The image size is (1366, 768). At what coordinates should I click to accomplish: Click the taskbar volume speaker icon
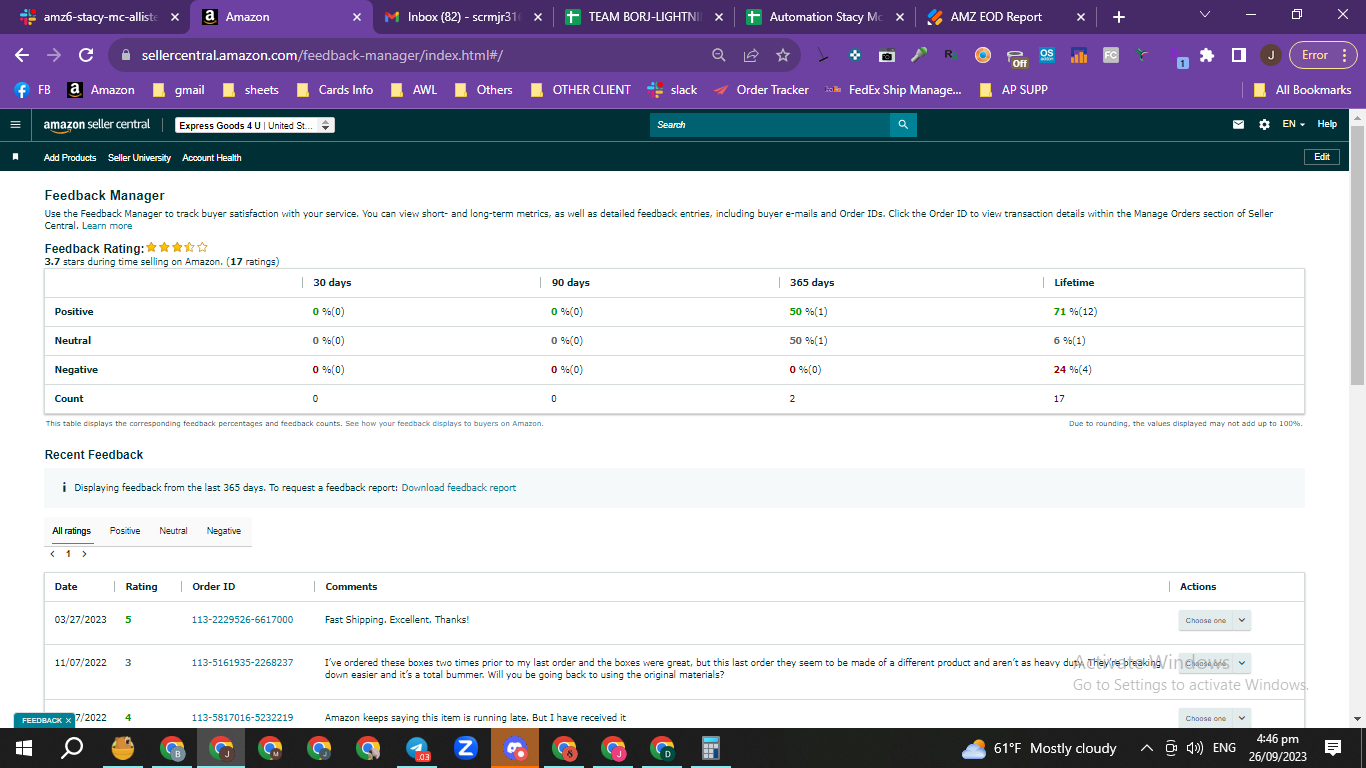coord(1194,748)
